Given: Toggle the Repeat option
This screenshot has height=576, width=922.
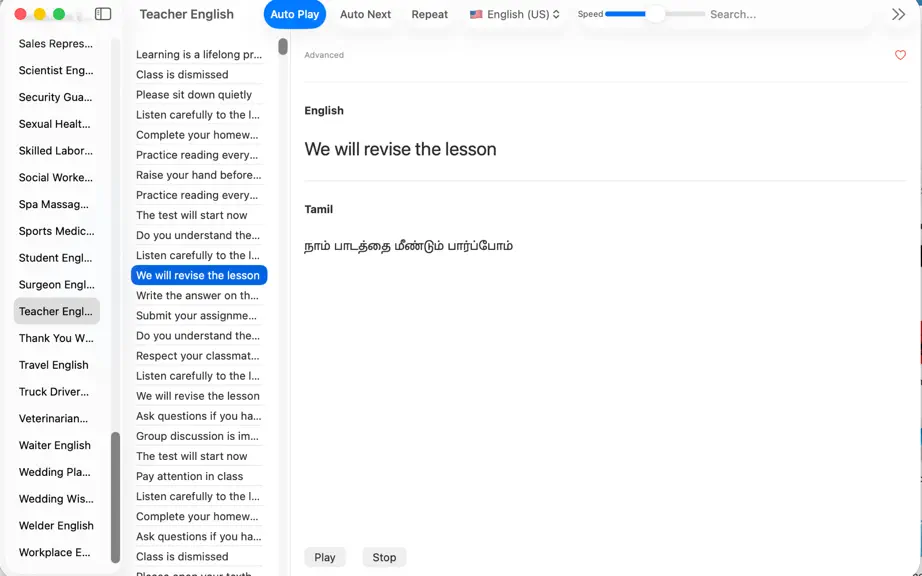Looking at the screenshot, I should [x=429, y=14].
